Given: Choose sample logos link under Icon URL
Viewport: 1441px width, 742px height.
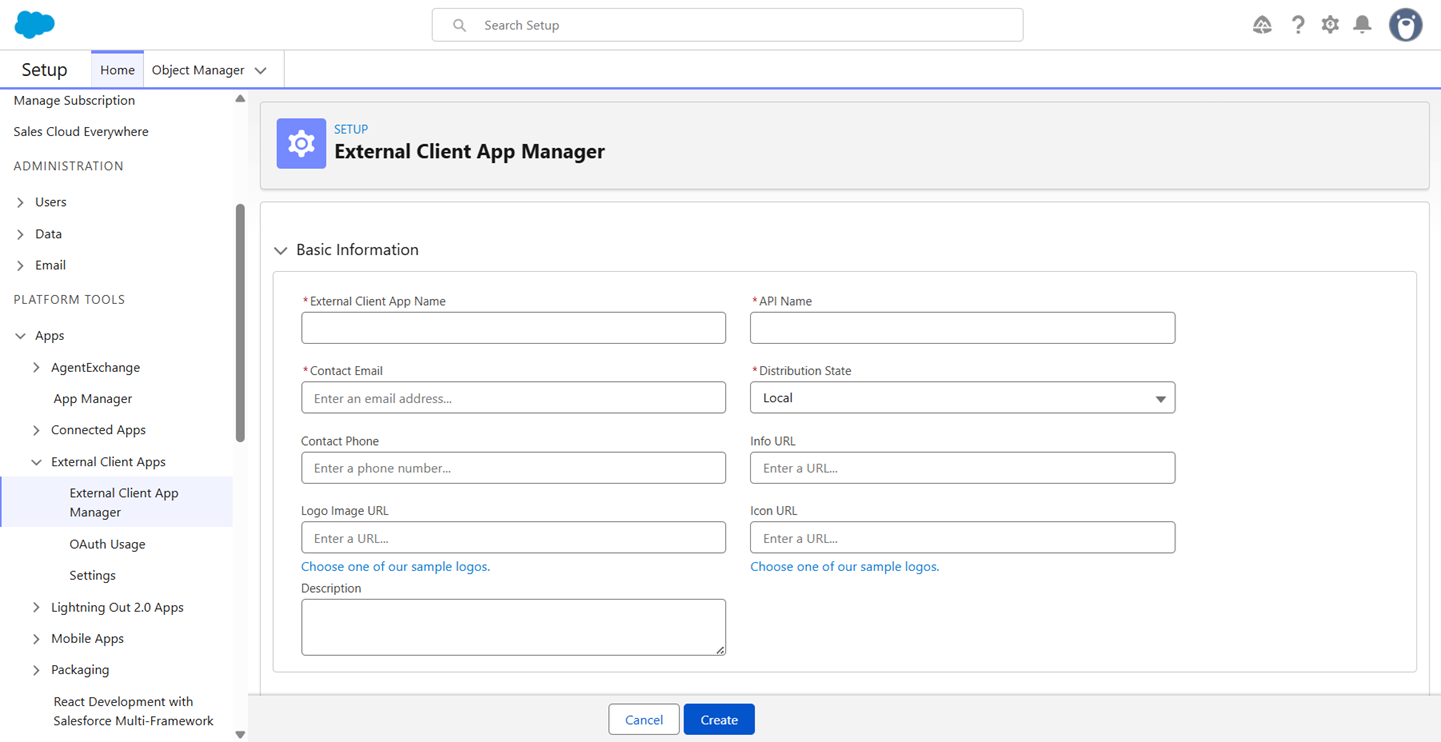Looking at the screenshot, I should click(x=844, y=566).
